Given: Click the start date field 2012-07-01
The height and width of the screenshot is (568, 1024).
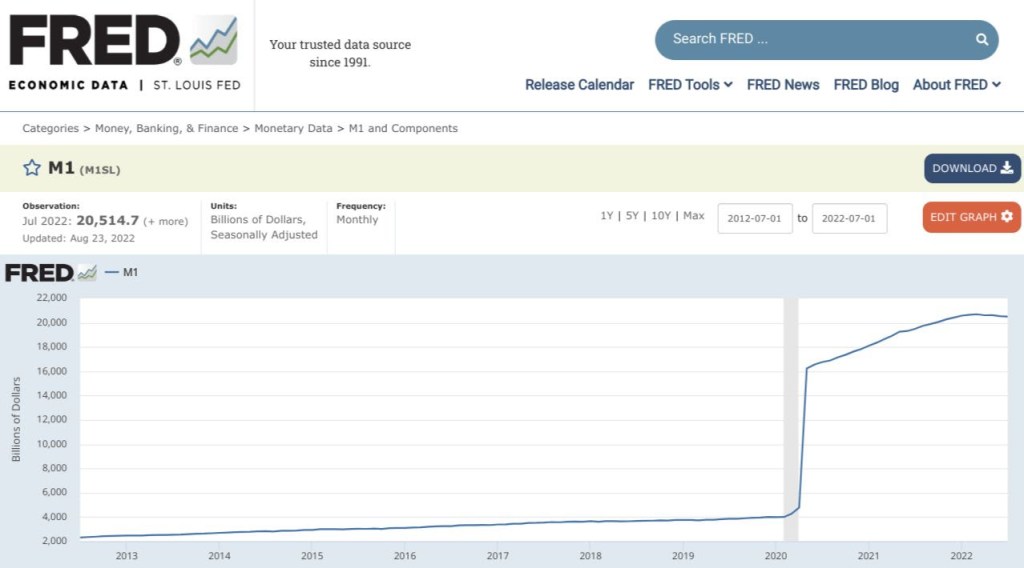Looking at the screenshot, I should pyautogui.click(x=754, y=218).
